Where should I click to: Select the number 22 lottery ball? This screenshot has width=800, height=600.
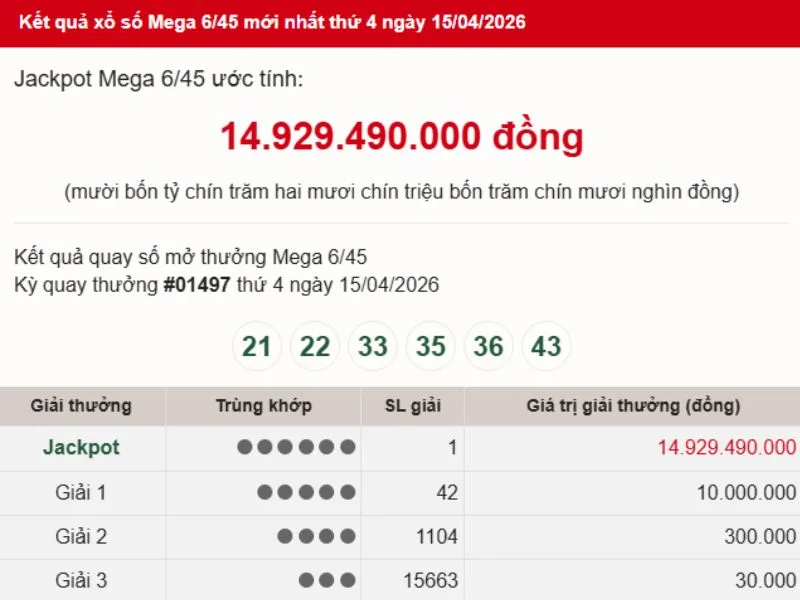click(315, 347)
